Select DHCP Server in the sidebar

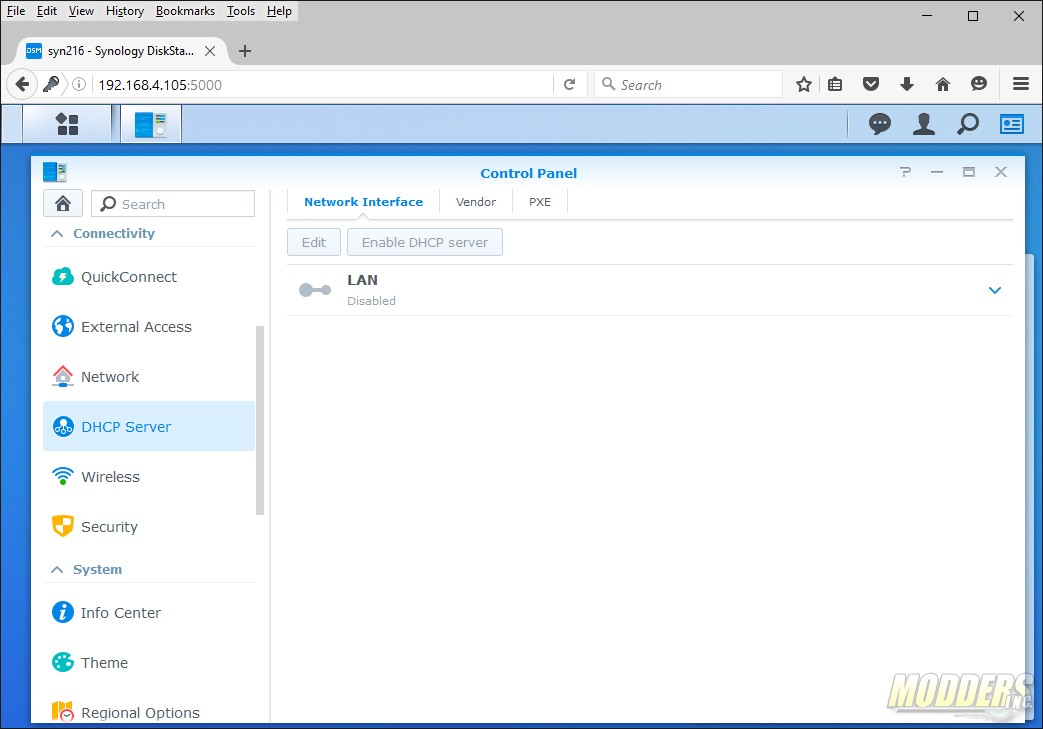tap(149, 426)
